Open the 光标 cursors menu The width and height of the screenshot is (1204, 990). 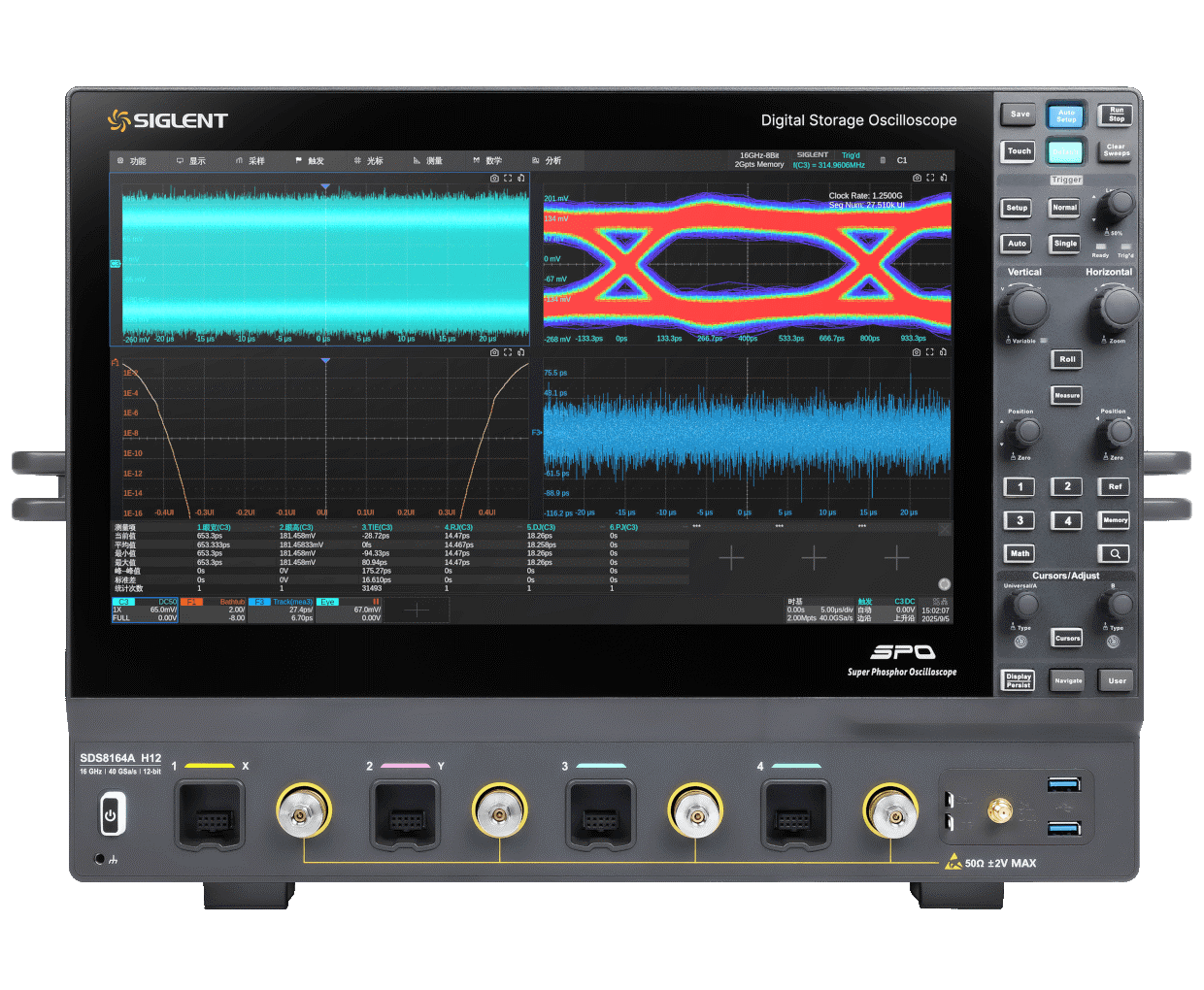click(x=368, y=161)
